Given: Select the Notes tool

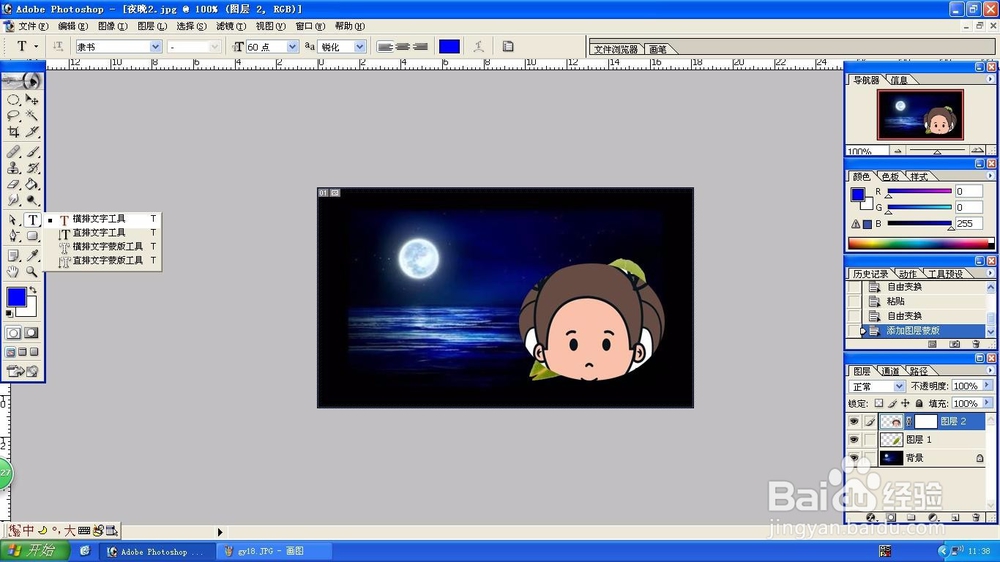Looking at the screenshot, I should click(x=13, y=256).
